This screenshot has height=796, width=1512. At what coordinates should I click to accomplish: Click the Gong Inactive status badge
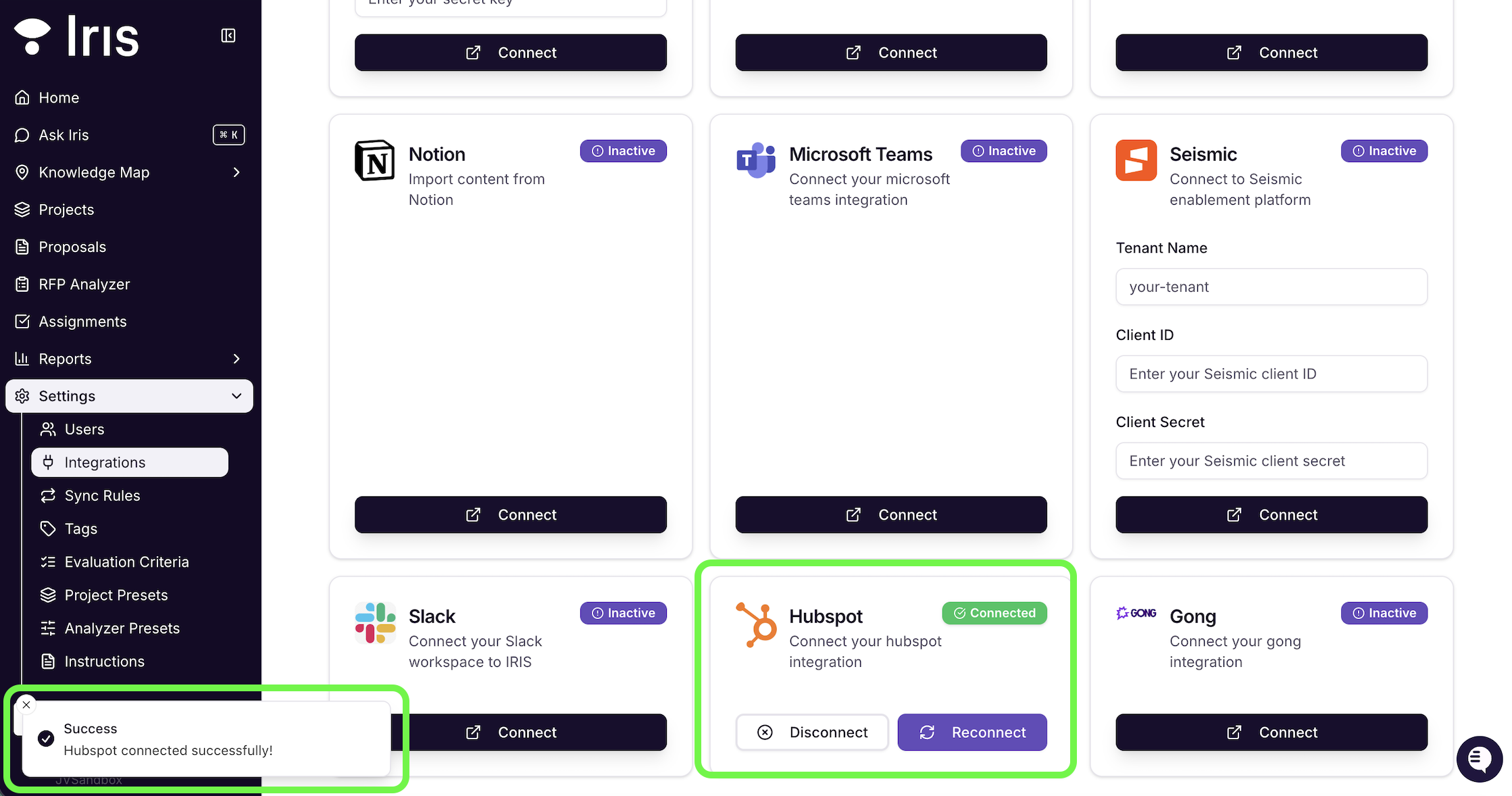tap(1384, 613)
